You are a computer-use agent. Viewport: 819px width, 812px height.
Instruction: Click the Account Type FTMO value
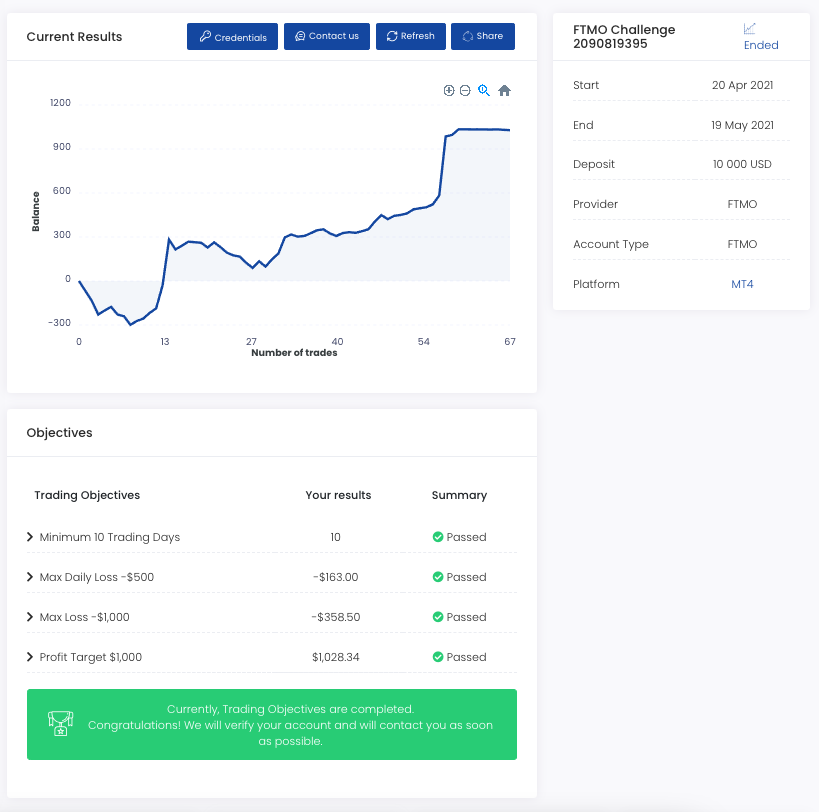tap(742, 244)
